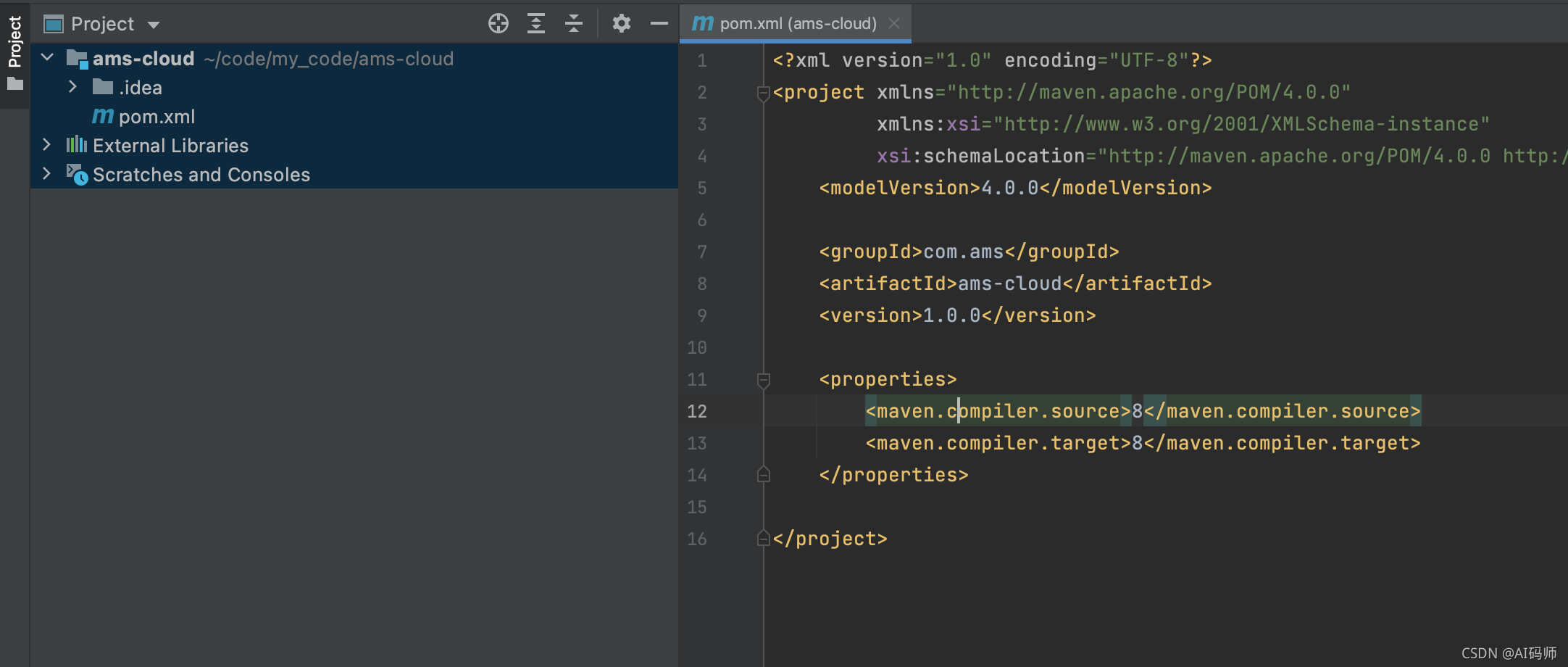The image size is (1568, 667).
Task: Open the Project panel settings gear
Action: point(622,24)
